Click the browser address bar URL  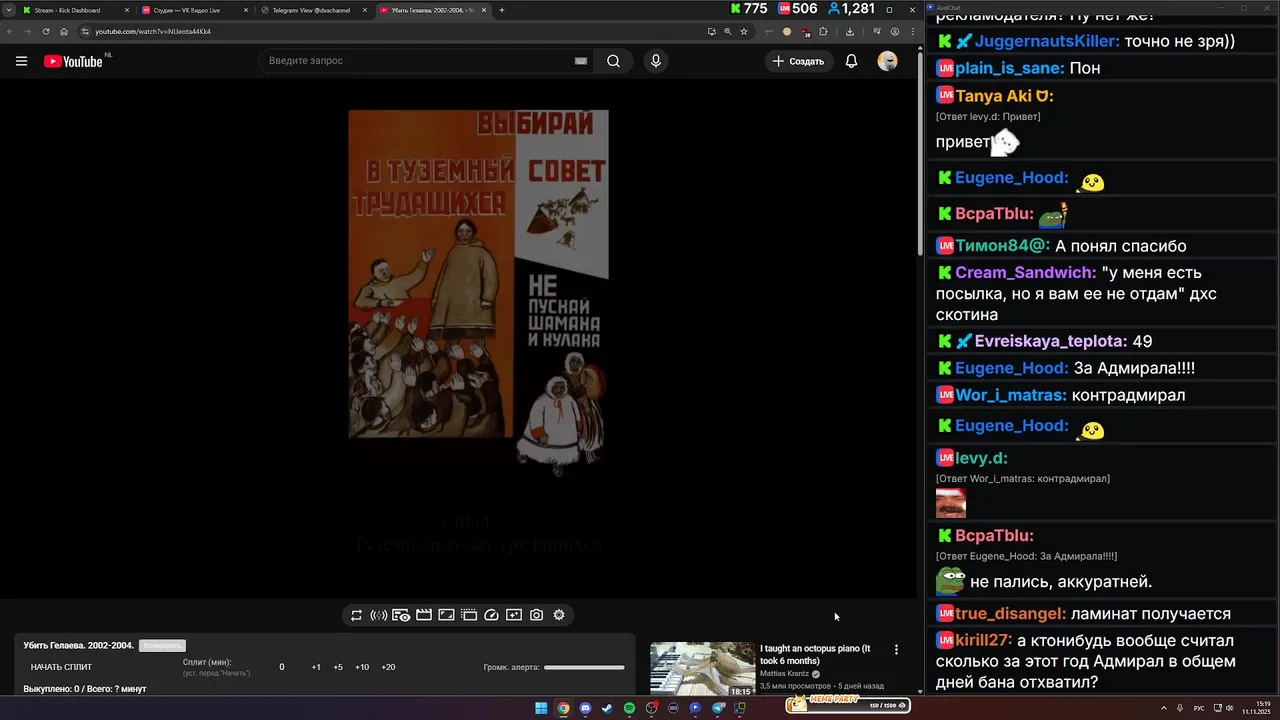pyautogui.click(x=152, y=31)
